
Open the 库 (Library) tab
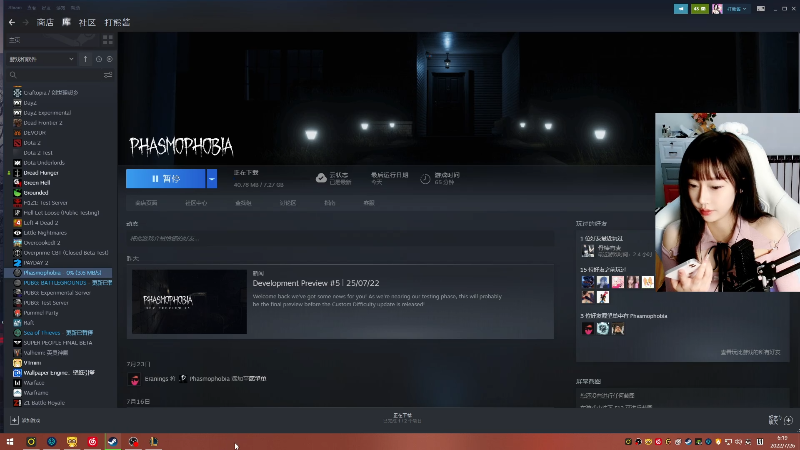coord(66,22)
